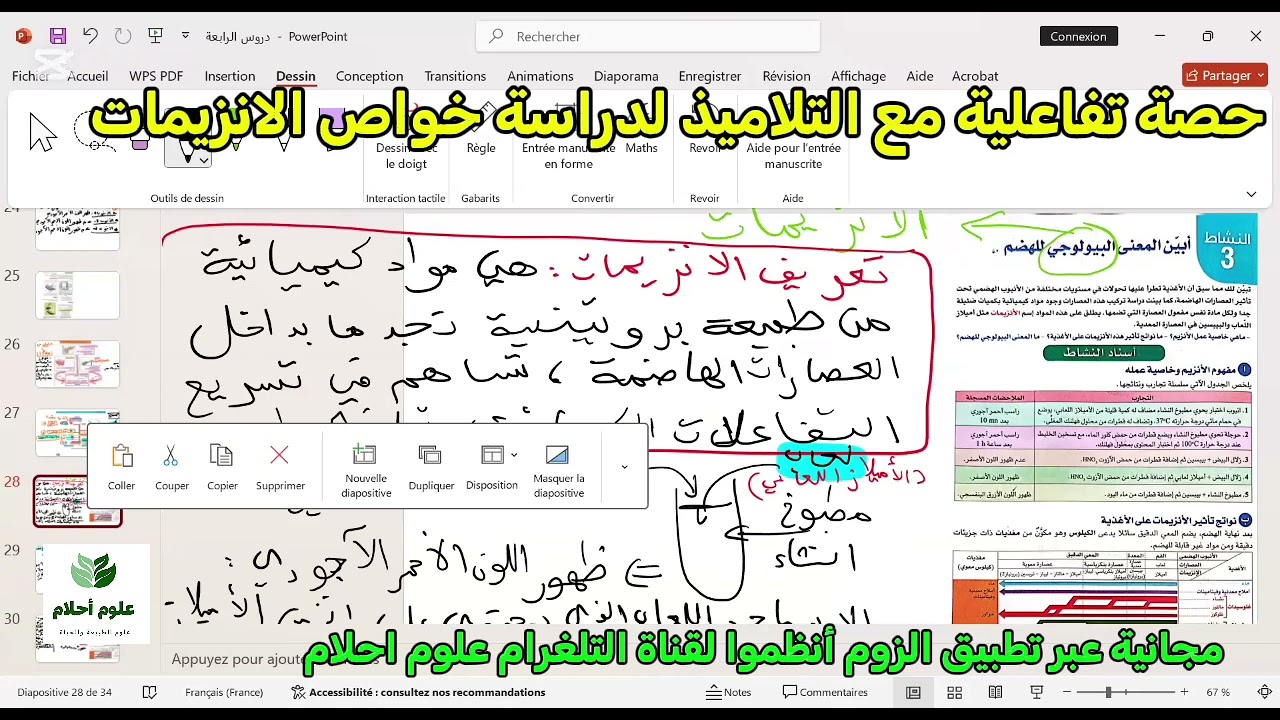Open the Fichier menu

click(x=31, y=76)
